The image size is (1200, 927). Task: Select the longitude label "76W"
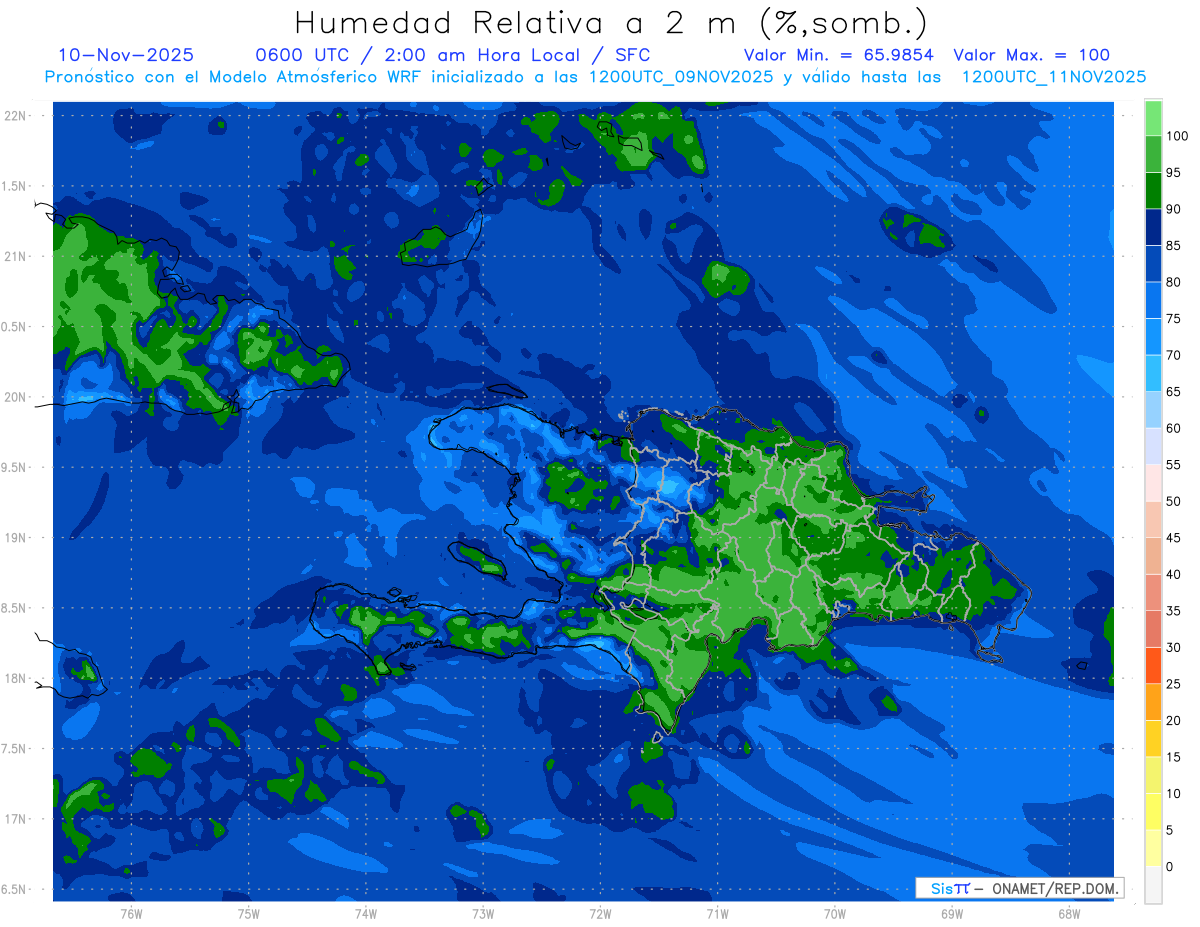(131, 913)
